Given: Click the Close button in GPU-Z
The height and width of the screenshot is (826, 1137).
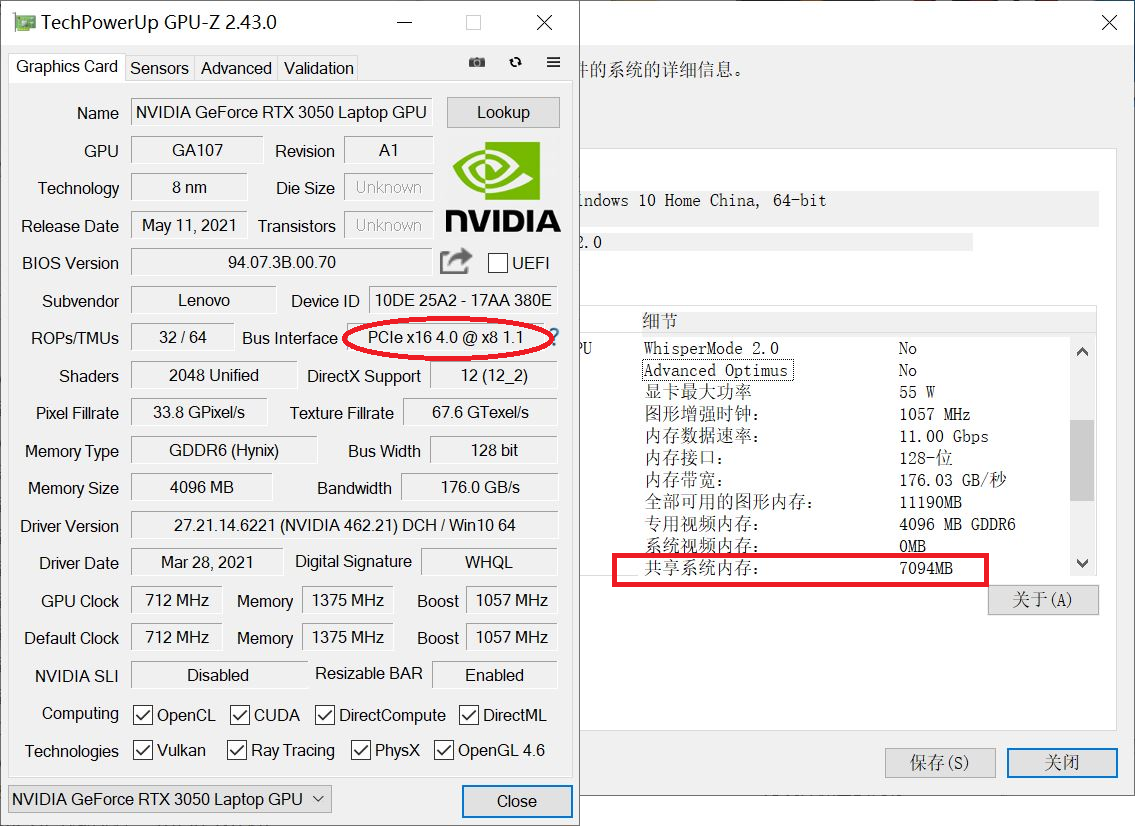Looking at the screenshot, I should tap(517, 801).
